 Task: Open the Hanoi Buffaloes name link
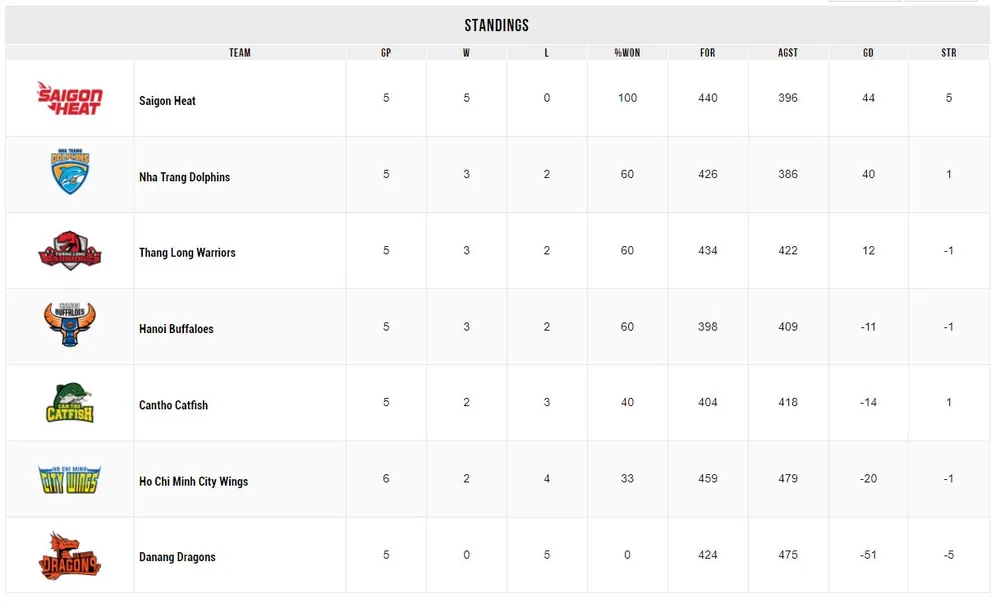click(x=176, y=329)
